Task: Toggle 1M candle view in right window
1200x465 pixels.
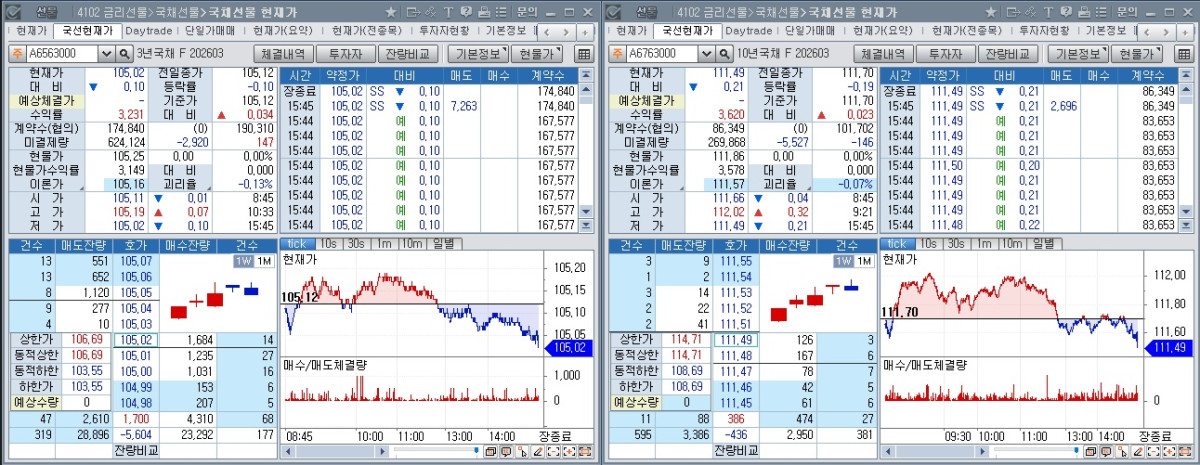Action: [865, 261]
